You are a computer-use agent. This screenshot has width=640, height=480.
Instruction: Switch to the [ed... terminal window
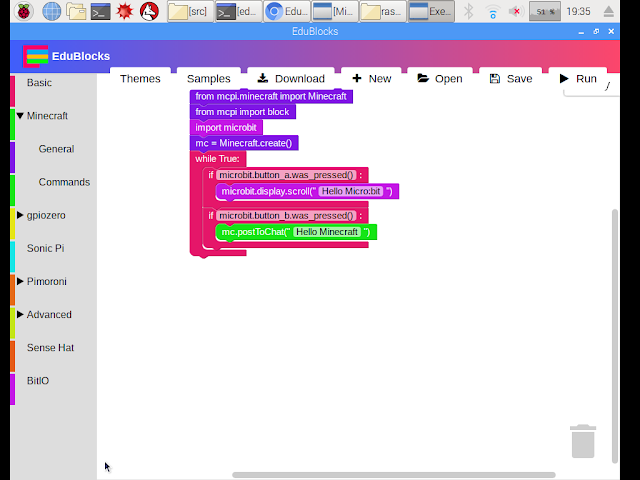click(x=238, y=11)
